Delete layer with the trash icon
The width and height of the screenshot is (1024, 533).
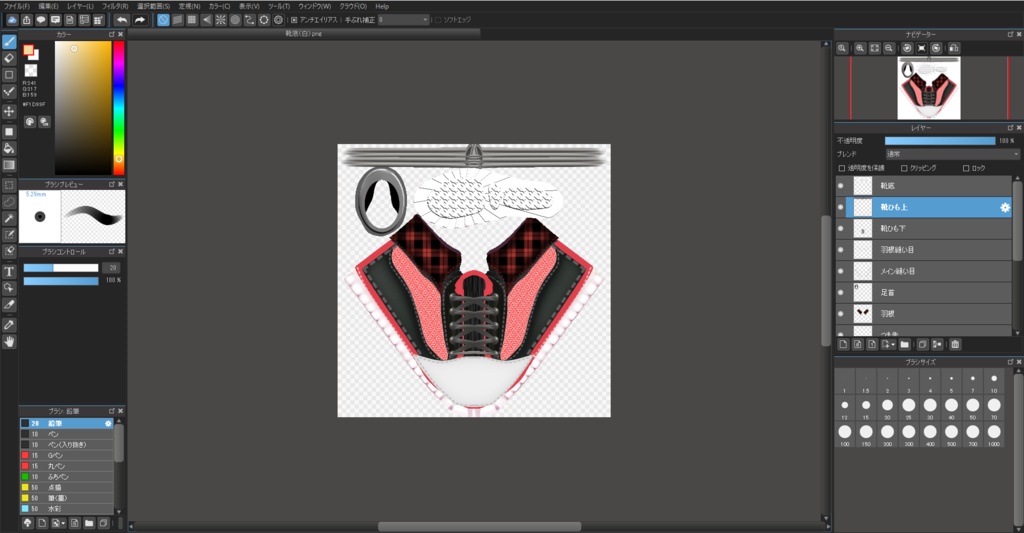[955, 344]
